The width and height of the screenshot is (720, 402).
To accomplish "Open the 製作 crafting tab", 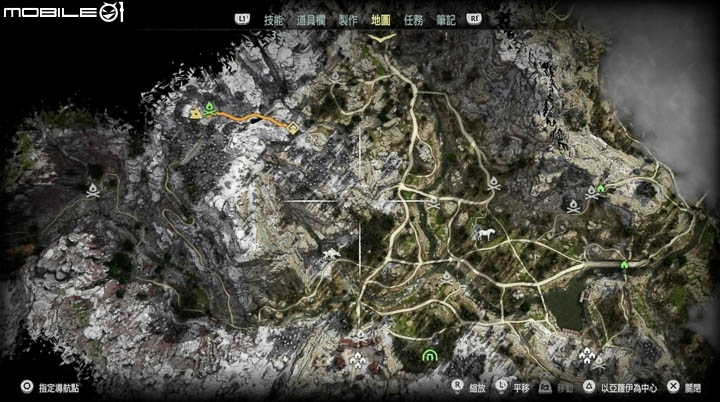I will [x=348, y=20].
